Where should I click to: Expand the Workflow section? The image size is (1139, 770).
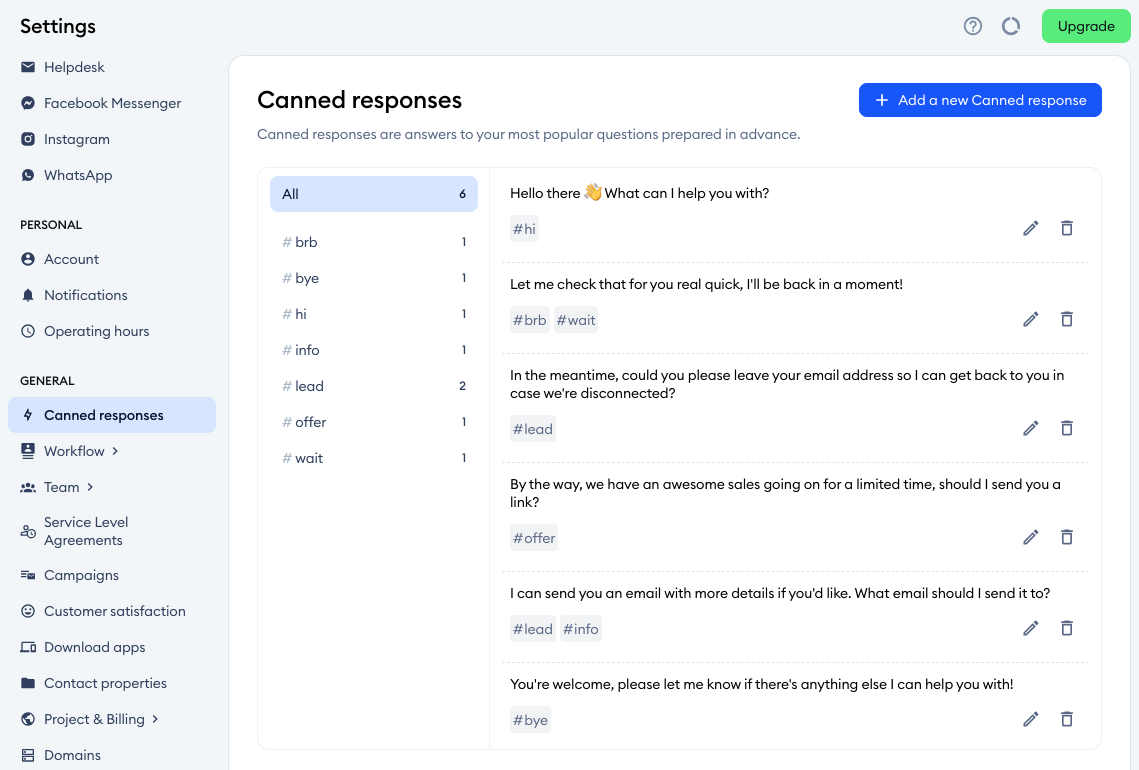(74, 451)
